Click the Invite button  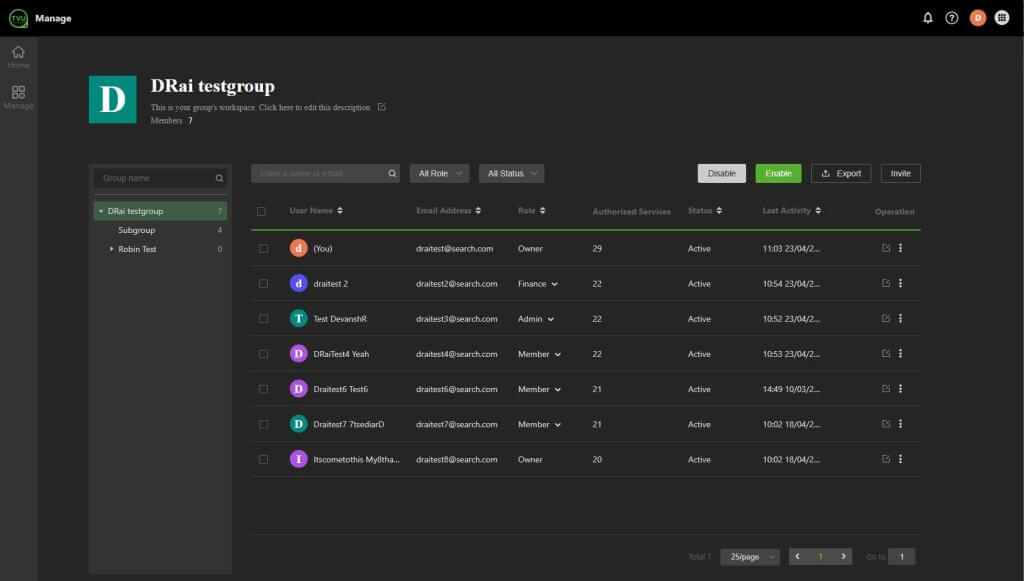[900, 173]
